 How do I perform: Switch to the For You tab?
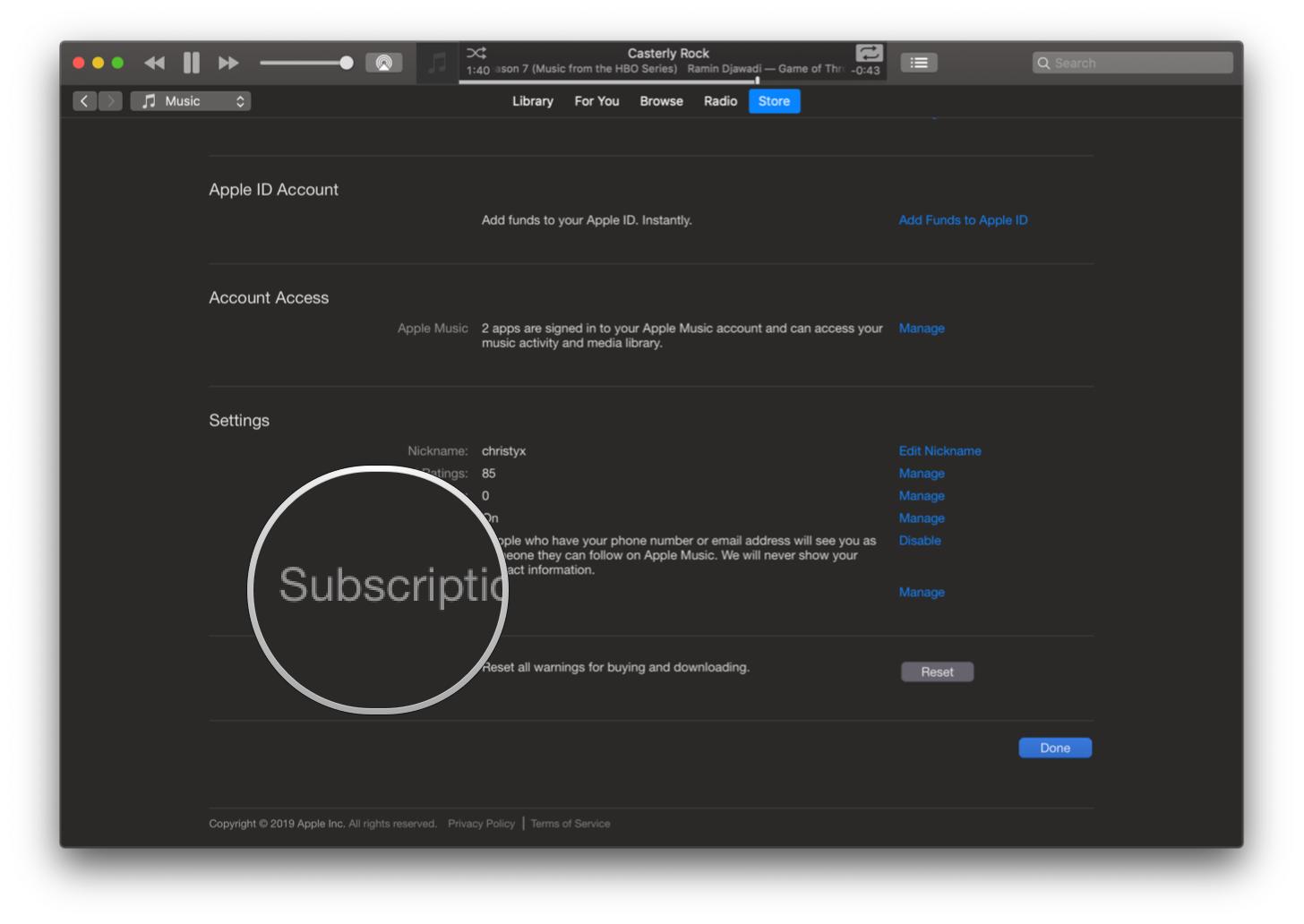(596, 101)
